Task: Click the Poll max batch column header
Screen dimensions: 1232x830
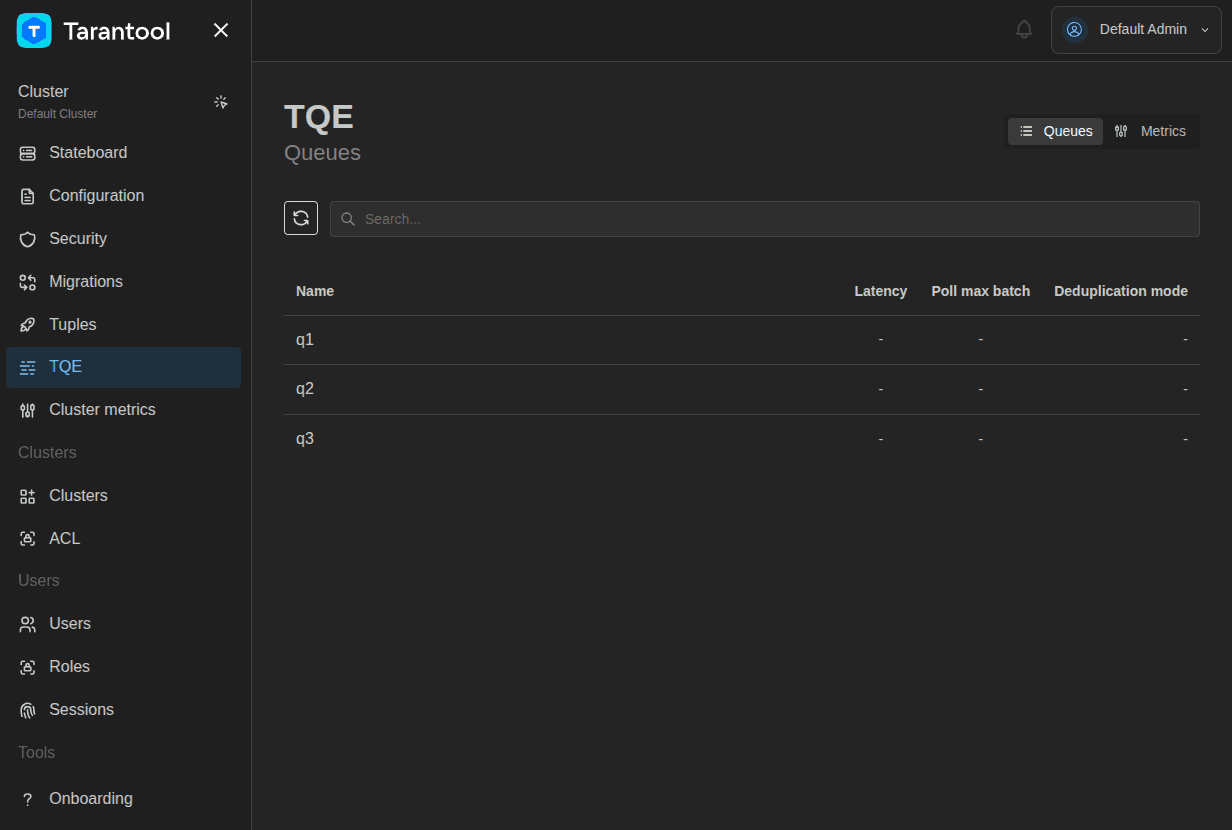Action: pos(980,291)
